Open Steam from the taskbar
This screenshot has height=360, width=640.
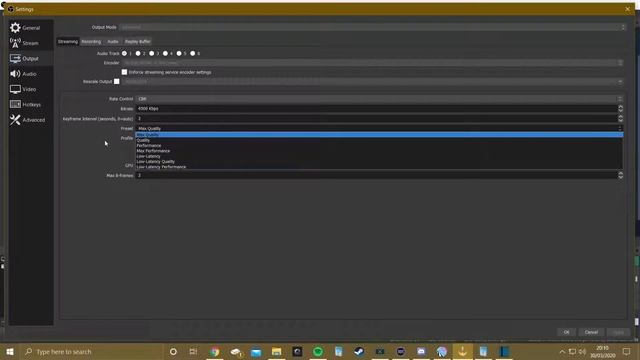tap(359, 351)
